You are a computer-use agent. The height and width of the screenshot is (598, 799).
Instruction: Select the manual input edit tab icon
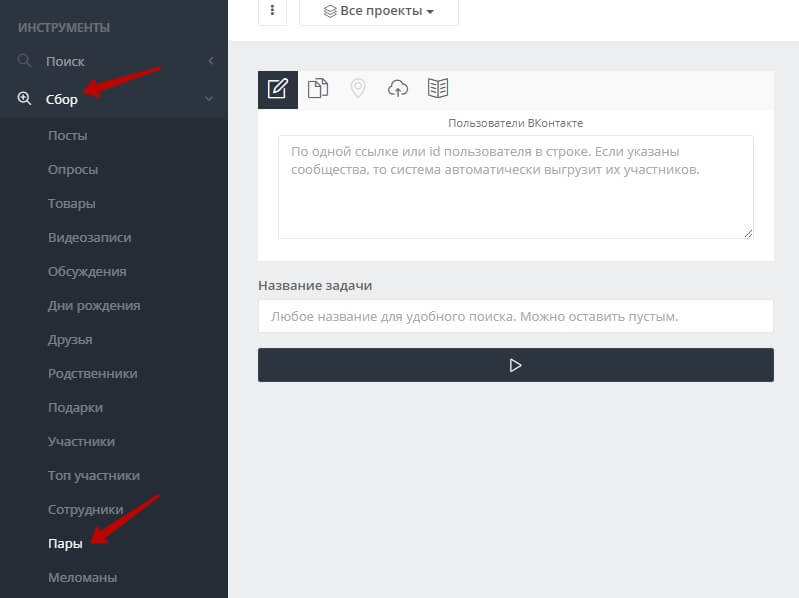tap(278, 90)
